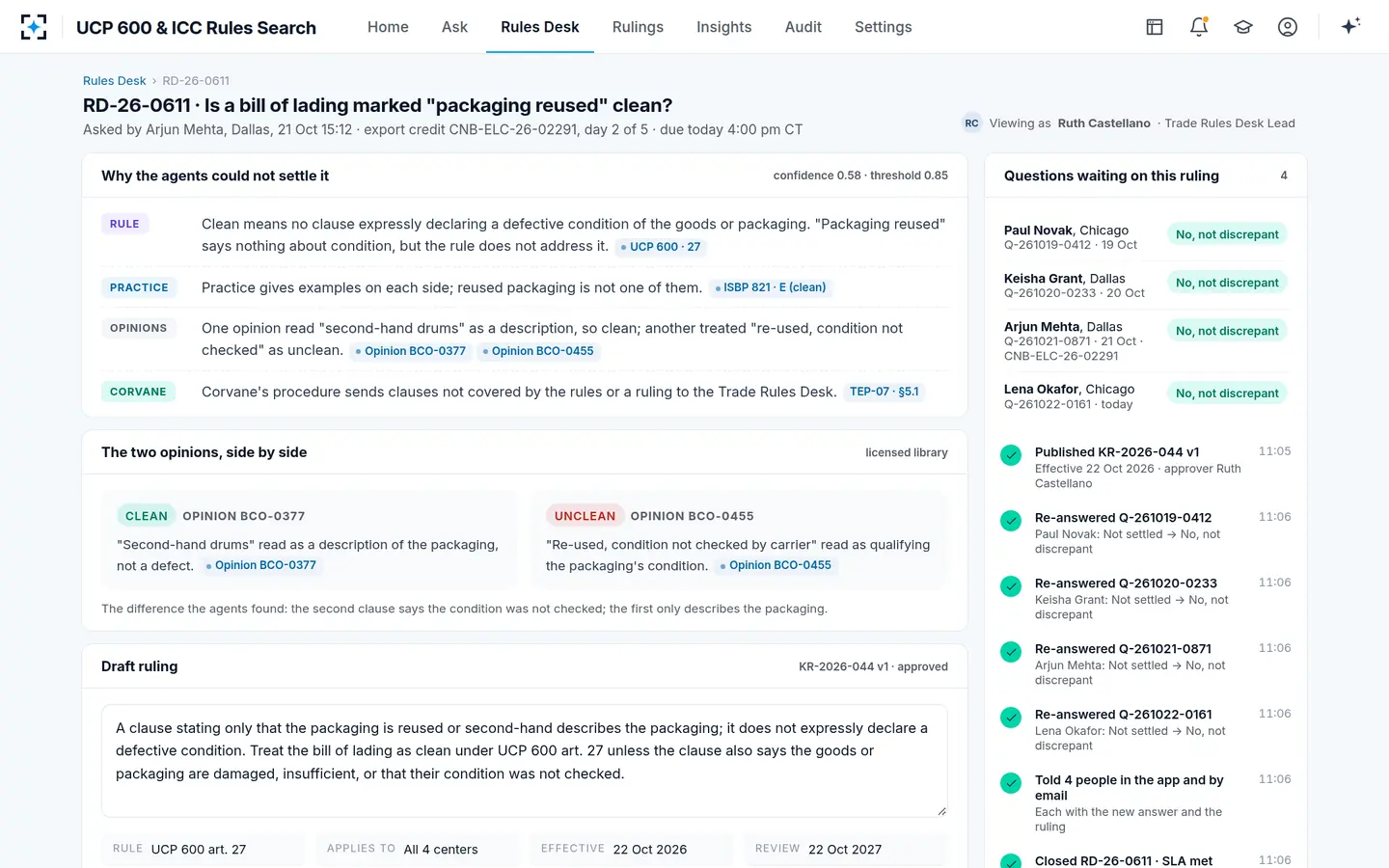Click check icon beside Re-answered Q-261019-0412

pos(1011,521)
